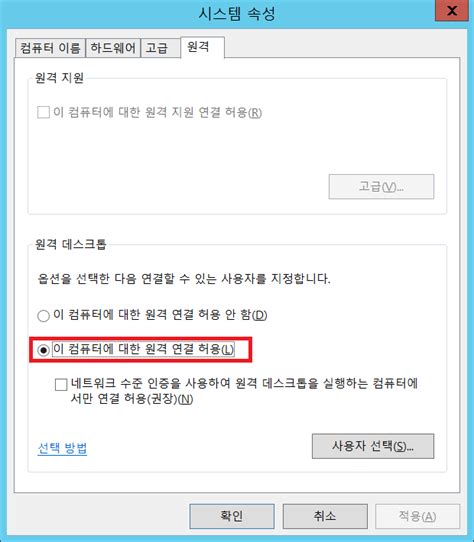Go to the 고급 tab
Screen dimensions: 474x542
(160, 48)
